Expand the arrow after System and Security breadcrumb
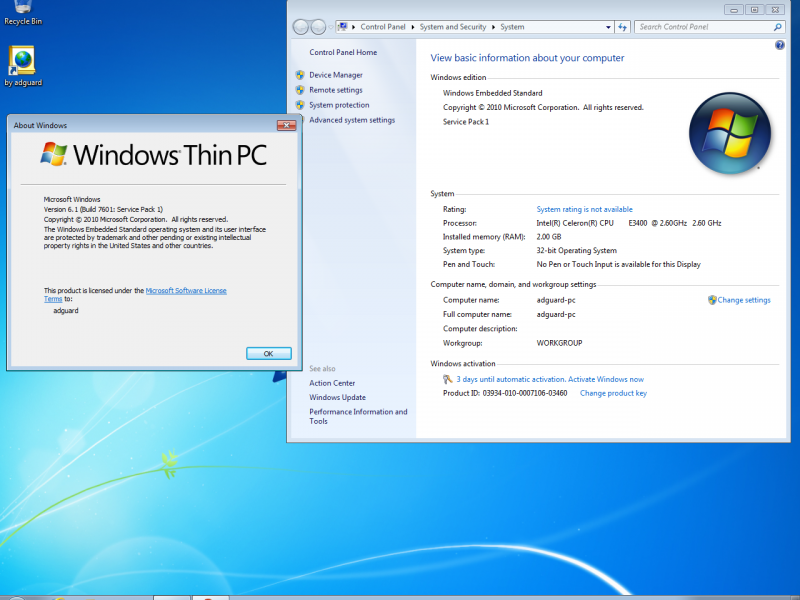 [493, 27]
